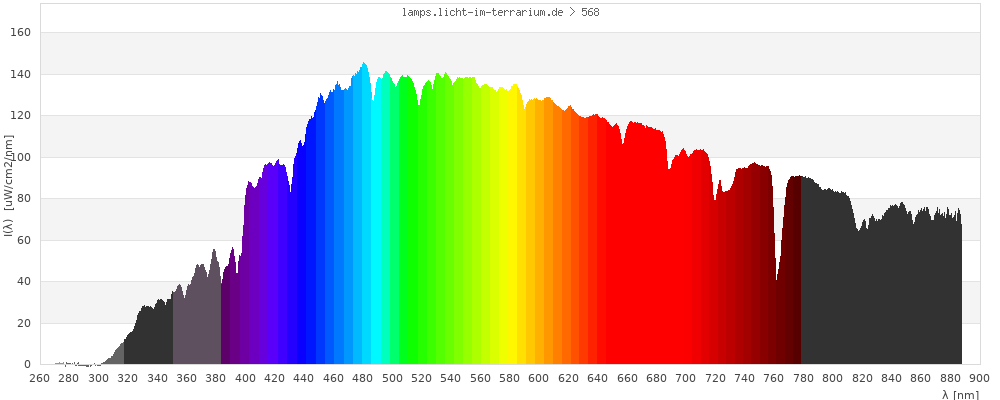Click the 700 wavelength tick label
The width and height of the screenshot is (1000, 400).
pos(686,378)
